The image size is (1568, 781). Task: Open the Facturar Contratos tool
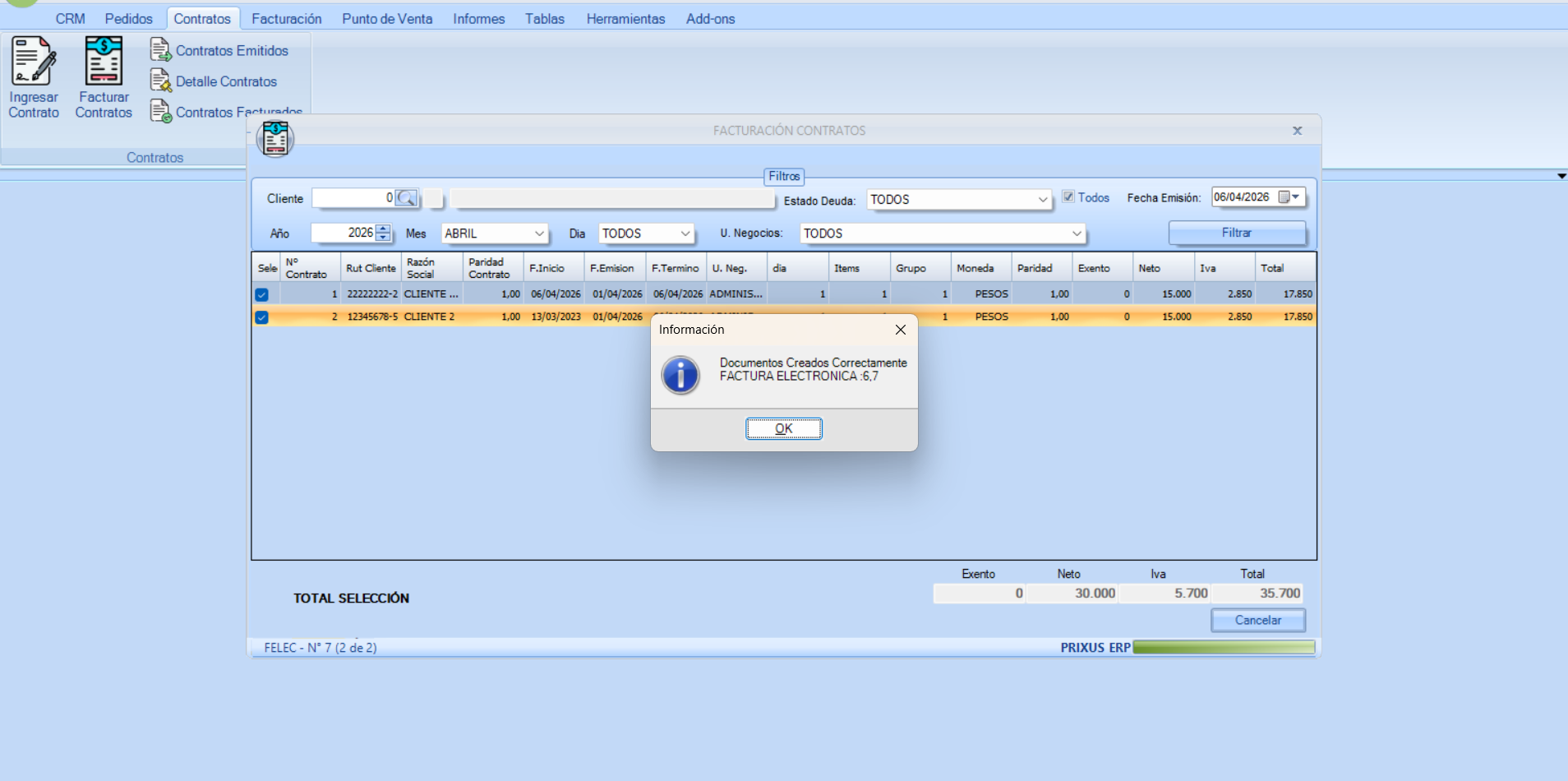pyautogui.click(x=104, y=62)
